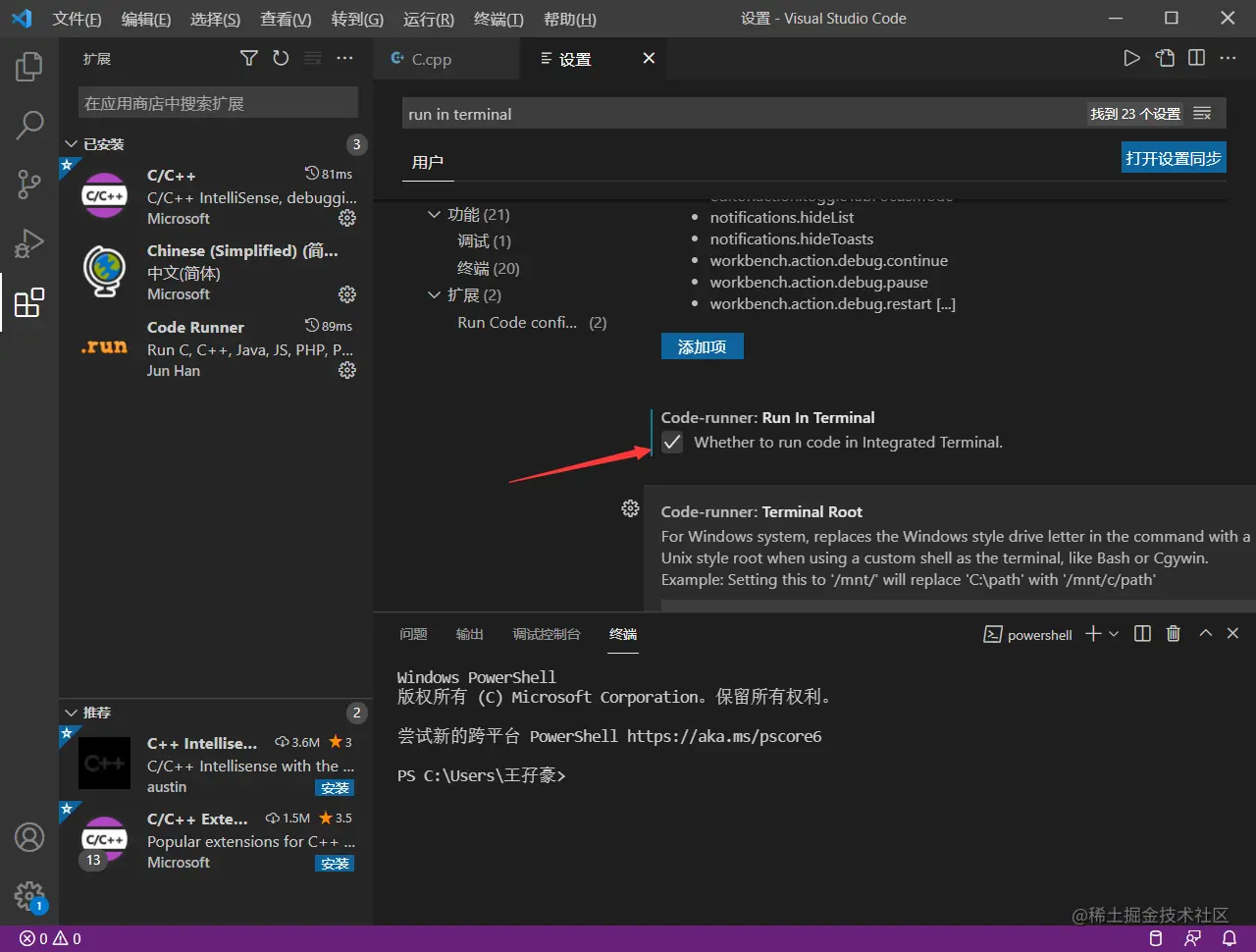Switch to the 问题 panel tab
1256x952 pixels.
click(x=413, y=634)
